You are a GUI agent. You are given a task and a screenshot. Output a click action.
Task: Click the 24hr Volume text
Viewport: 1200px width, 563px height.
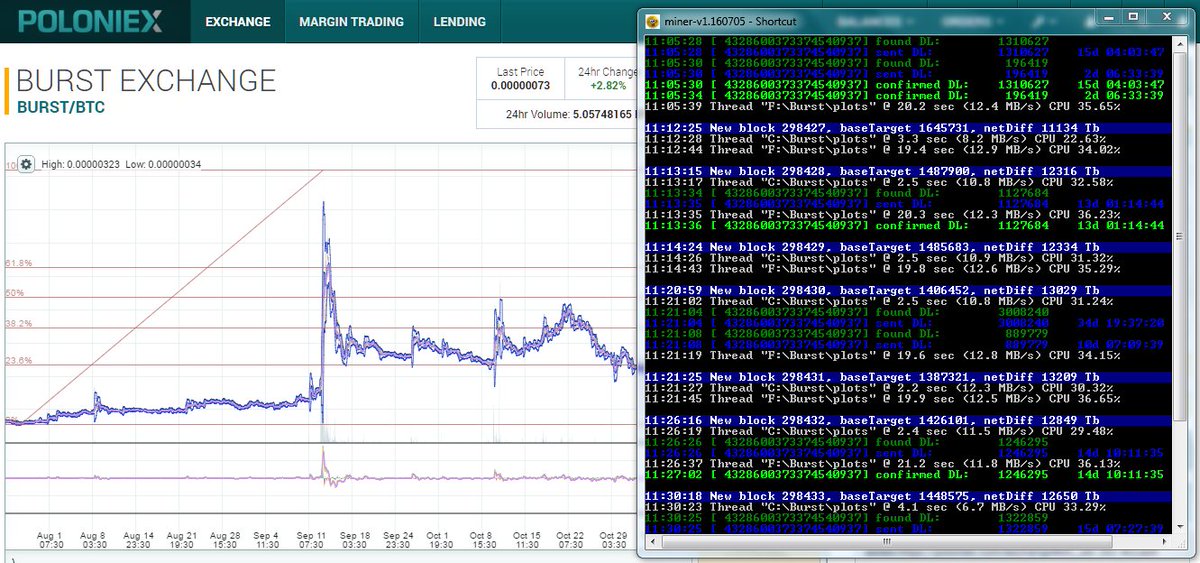pyautogui.click(x=569, y=114)
